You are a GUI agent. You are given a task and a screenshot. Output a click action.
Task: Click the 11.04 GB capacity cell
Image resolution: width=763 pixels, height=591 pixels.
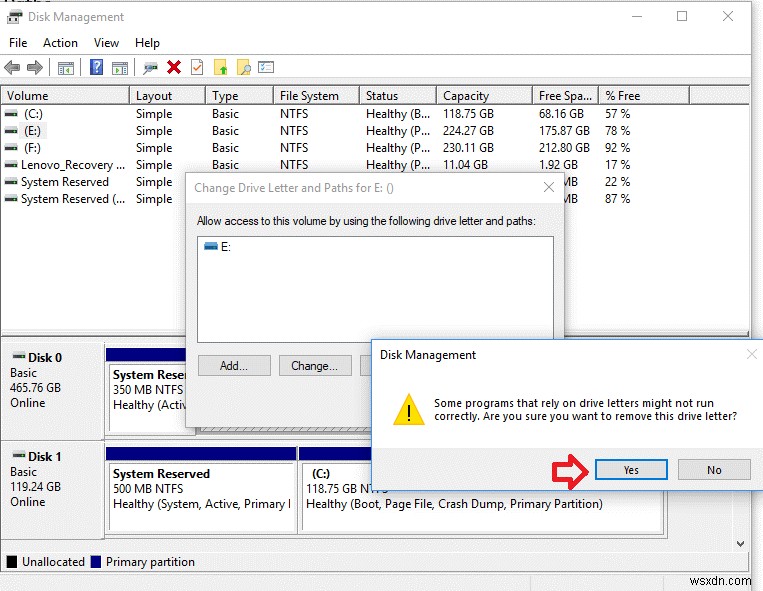click(465, 165)
